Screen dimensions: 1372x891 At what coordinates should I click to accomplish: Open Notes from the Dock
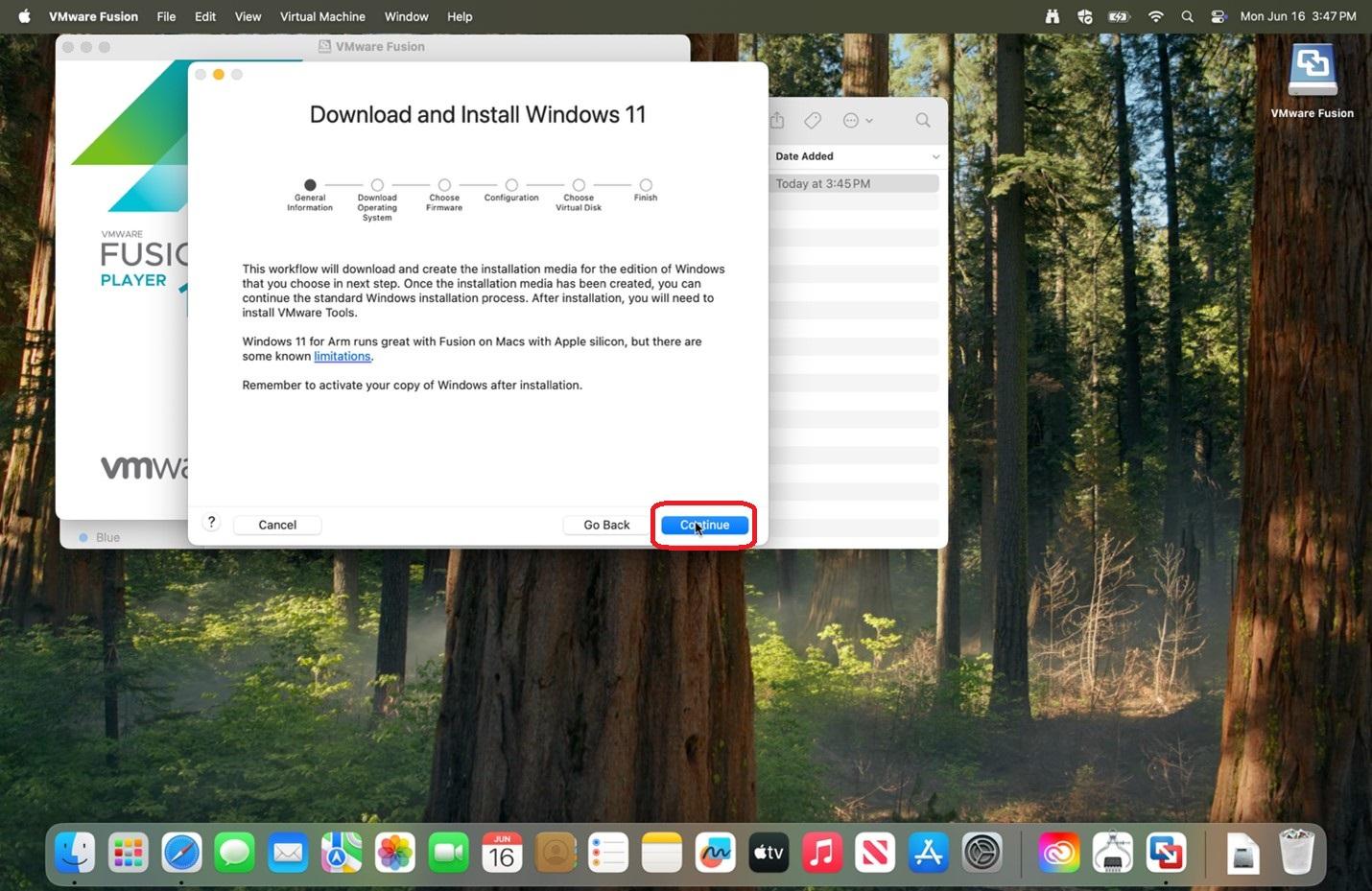(x=661, y=852)
